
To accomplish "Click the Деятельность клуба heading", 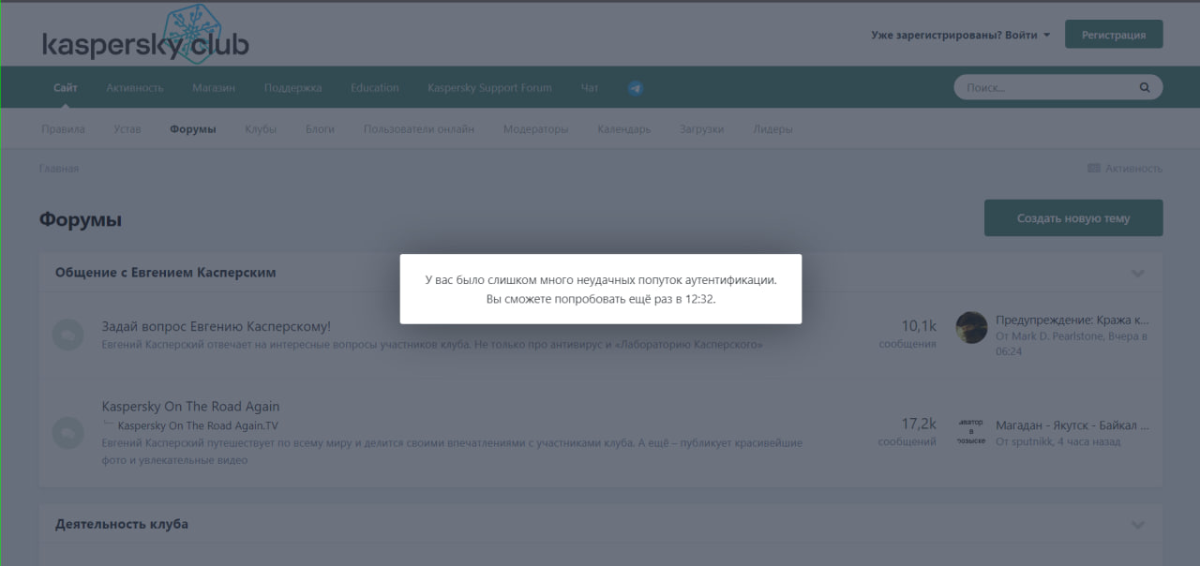I will [x=121, y=524].
